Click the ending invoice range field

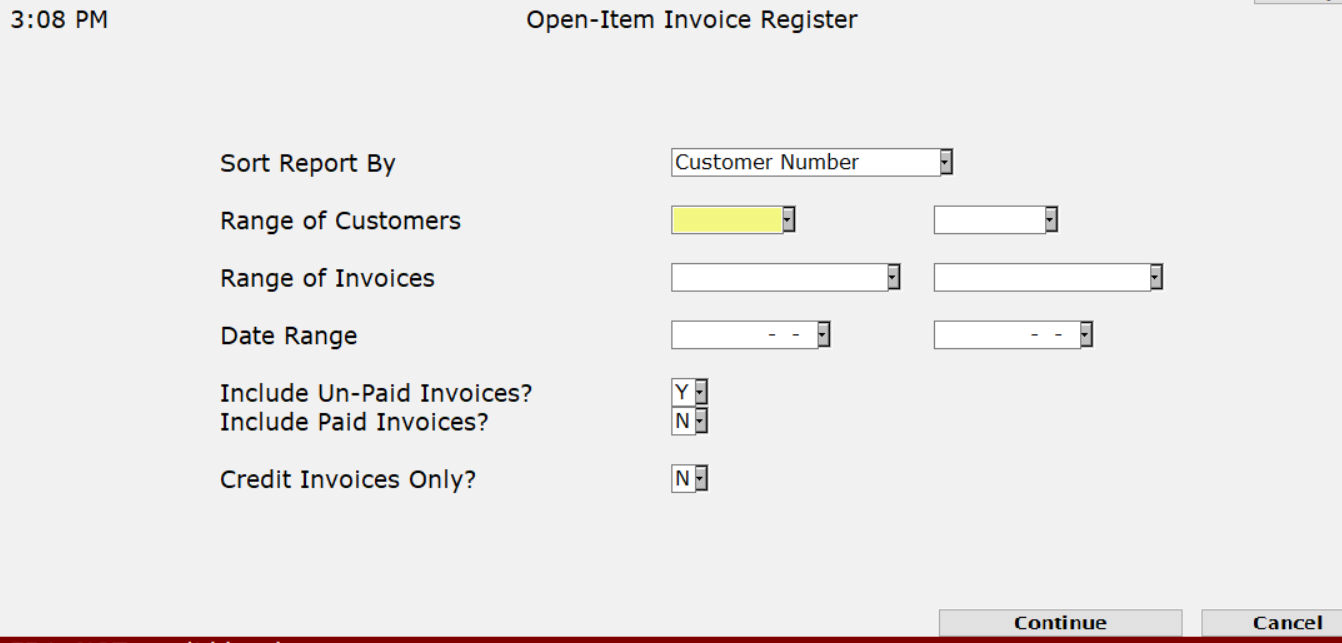pos(1041,277)
